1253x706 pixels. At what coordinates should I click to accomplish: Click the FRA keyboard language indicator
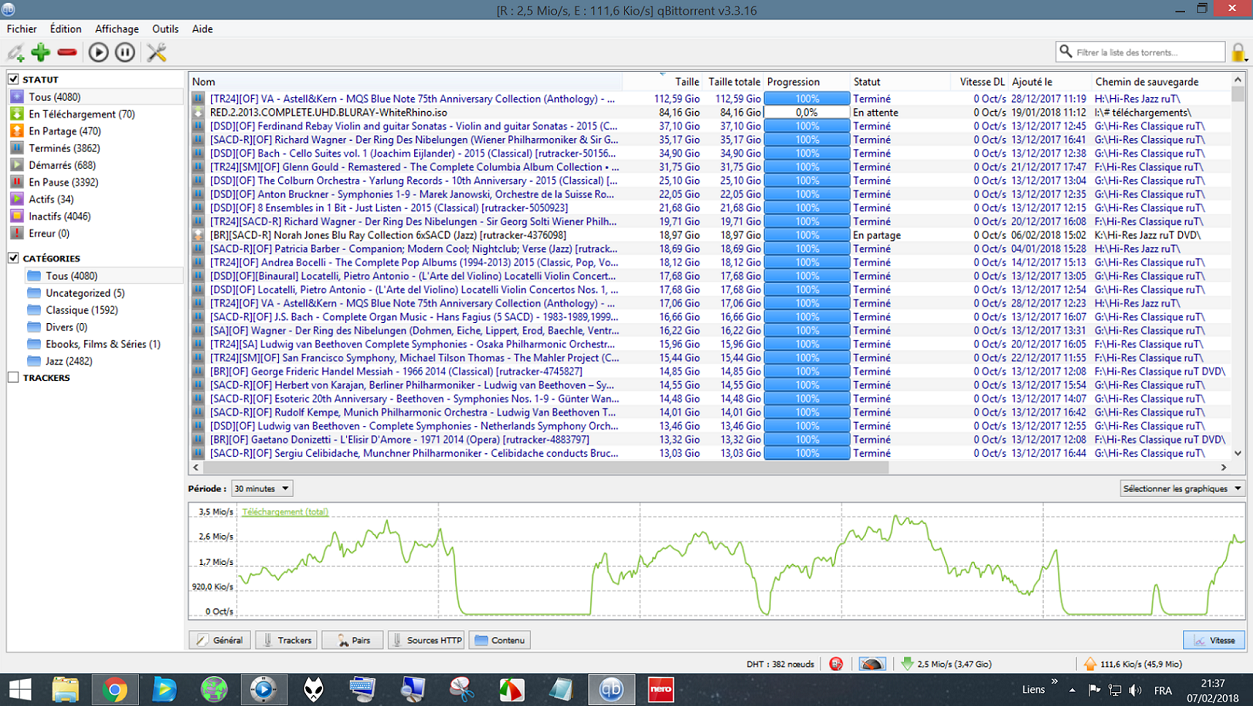pos(1164,690)
